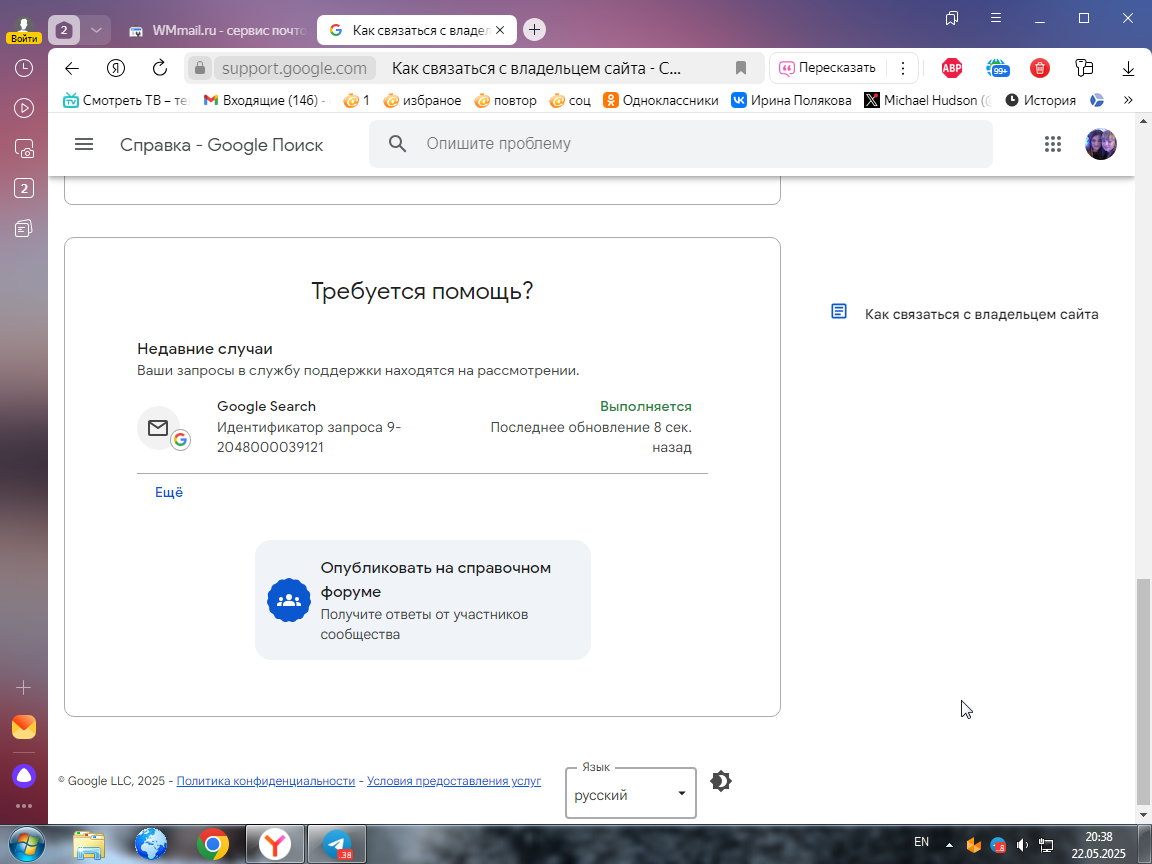Open the Google apps grid icon

click(1053, 144)
